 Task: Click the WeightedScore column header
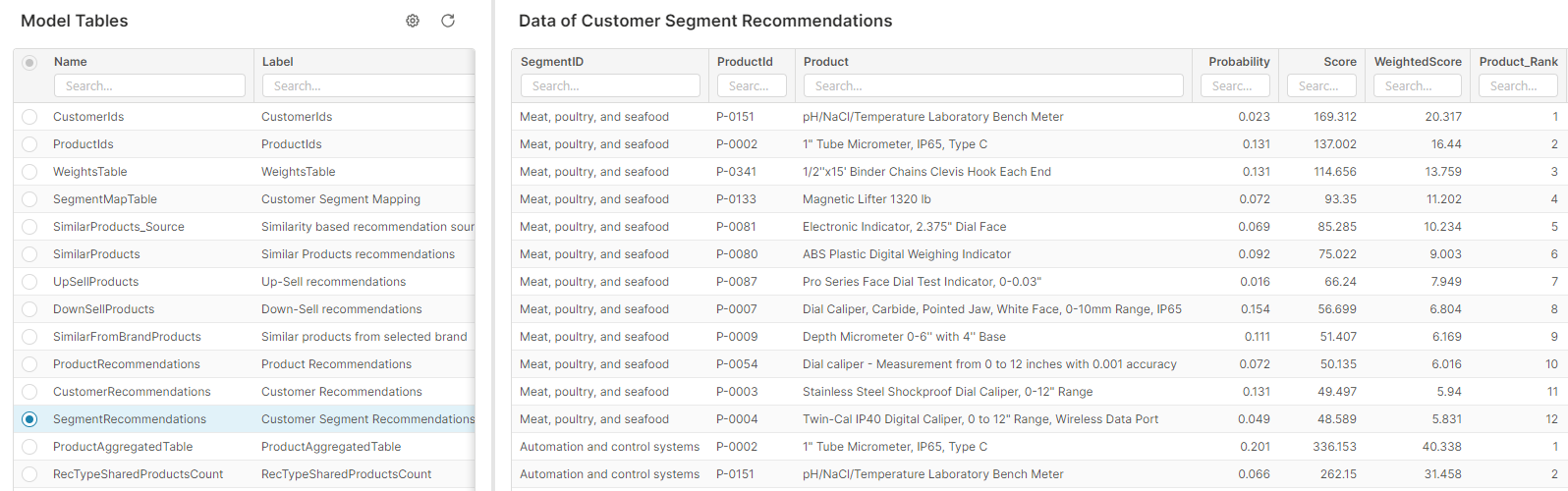point(1418,62)
